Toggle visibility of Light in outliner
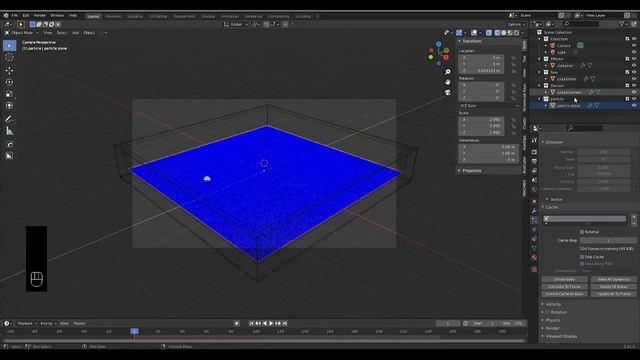 [x=634, y=52]
